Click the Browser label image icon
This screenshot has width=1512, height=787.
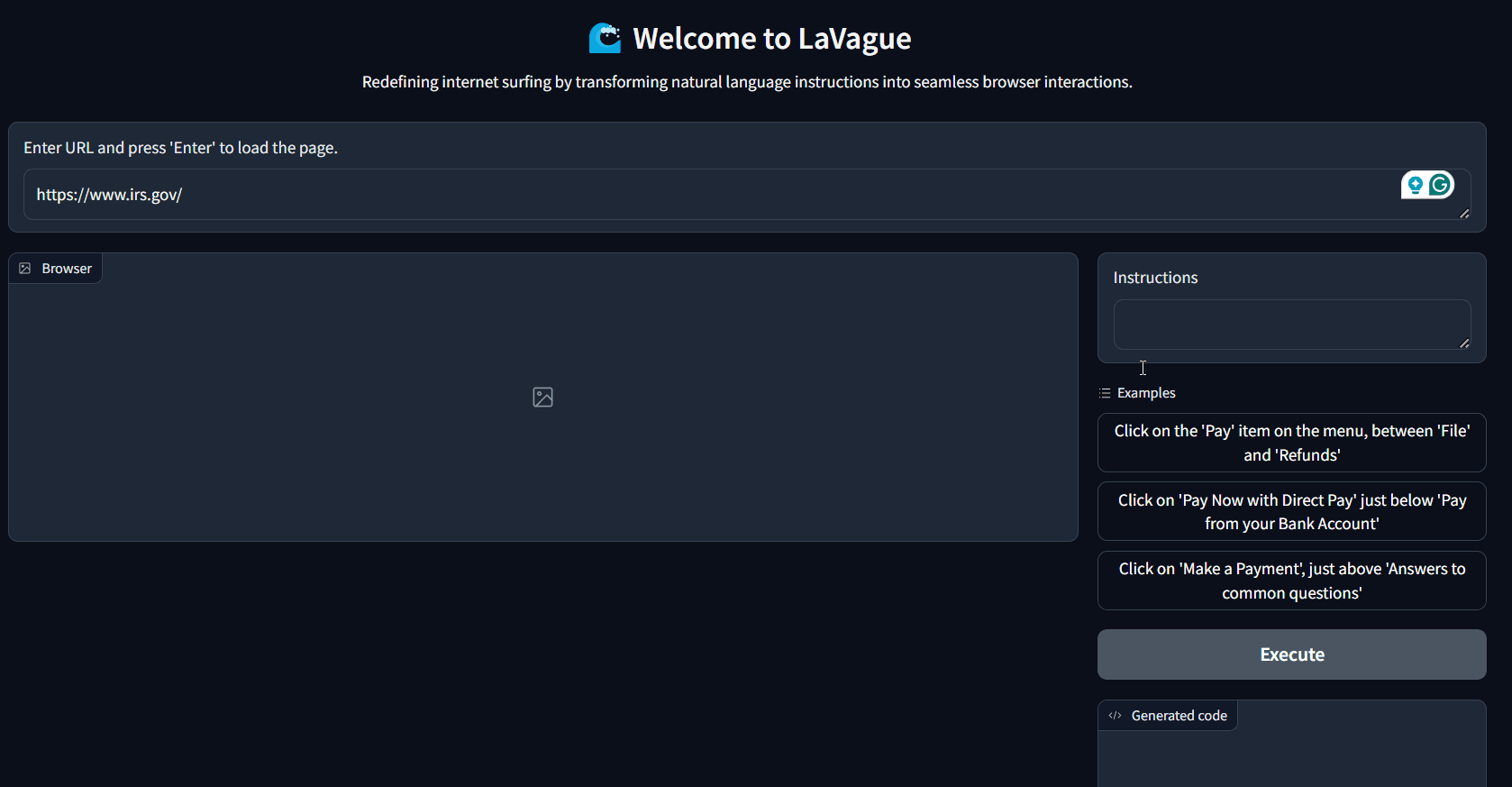tap(25, 269)
